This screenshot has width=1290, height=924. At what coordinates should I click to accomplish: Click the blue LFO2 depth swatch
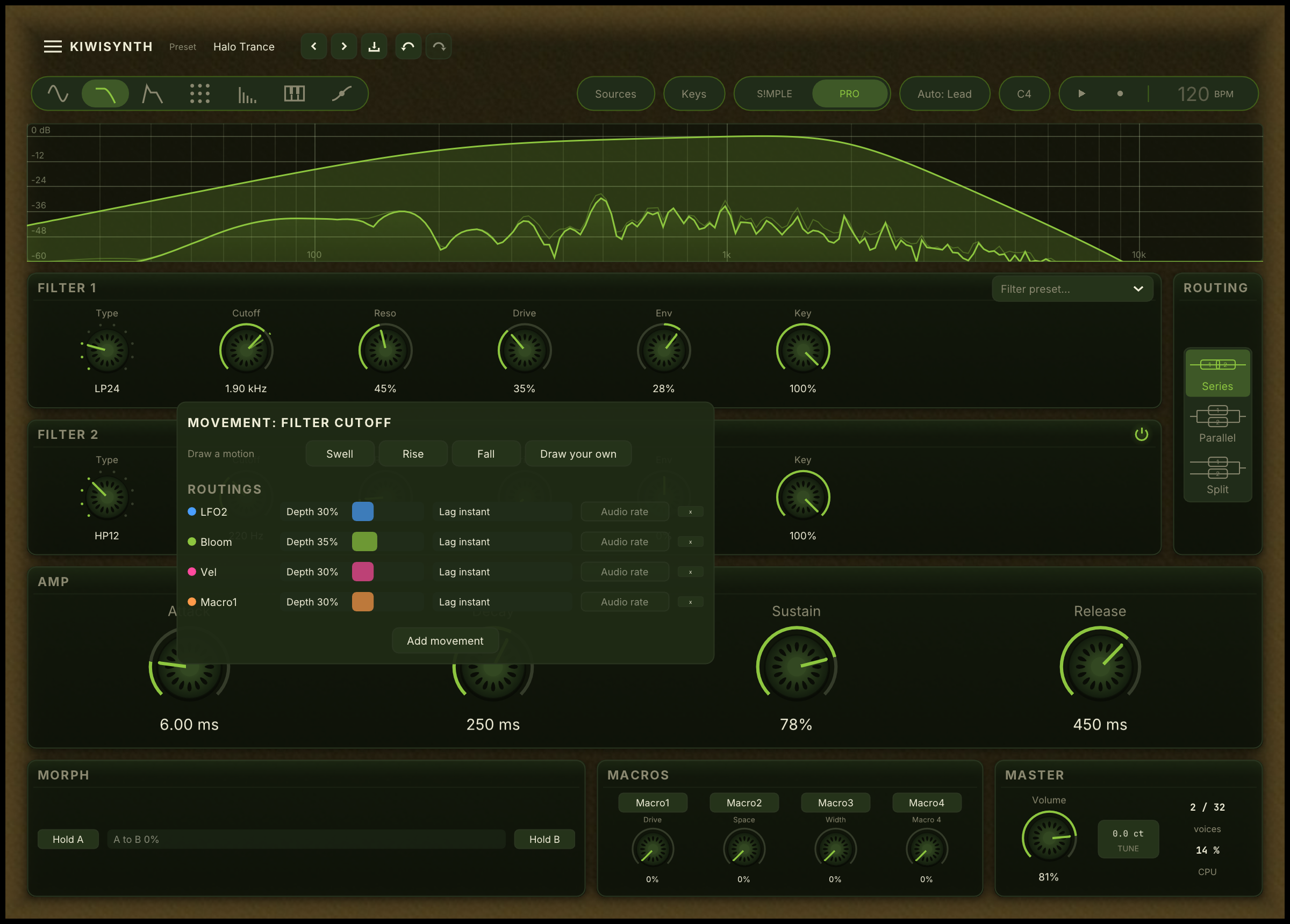coord(363,512)
